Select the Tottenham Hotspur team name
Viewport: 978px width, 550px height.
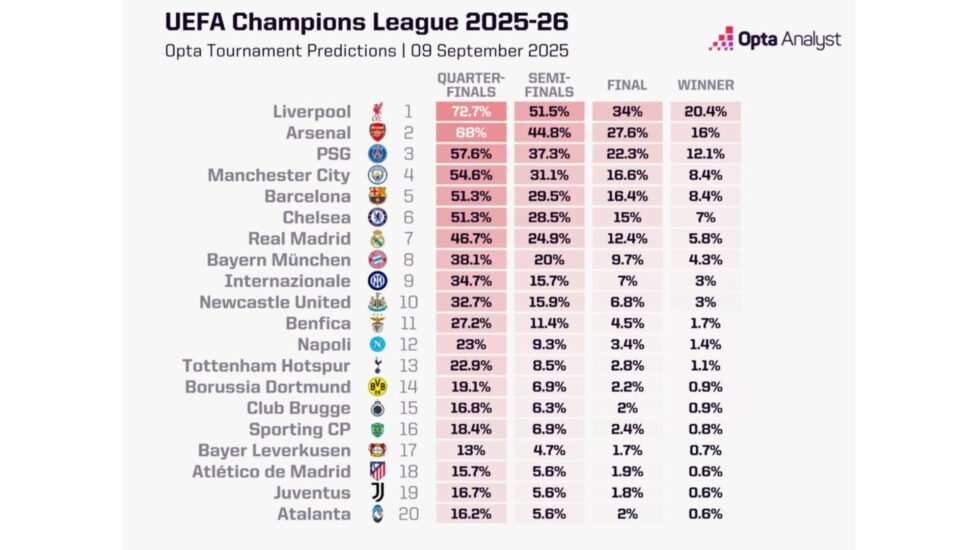pos(267,366)
